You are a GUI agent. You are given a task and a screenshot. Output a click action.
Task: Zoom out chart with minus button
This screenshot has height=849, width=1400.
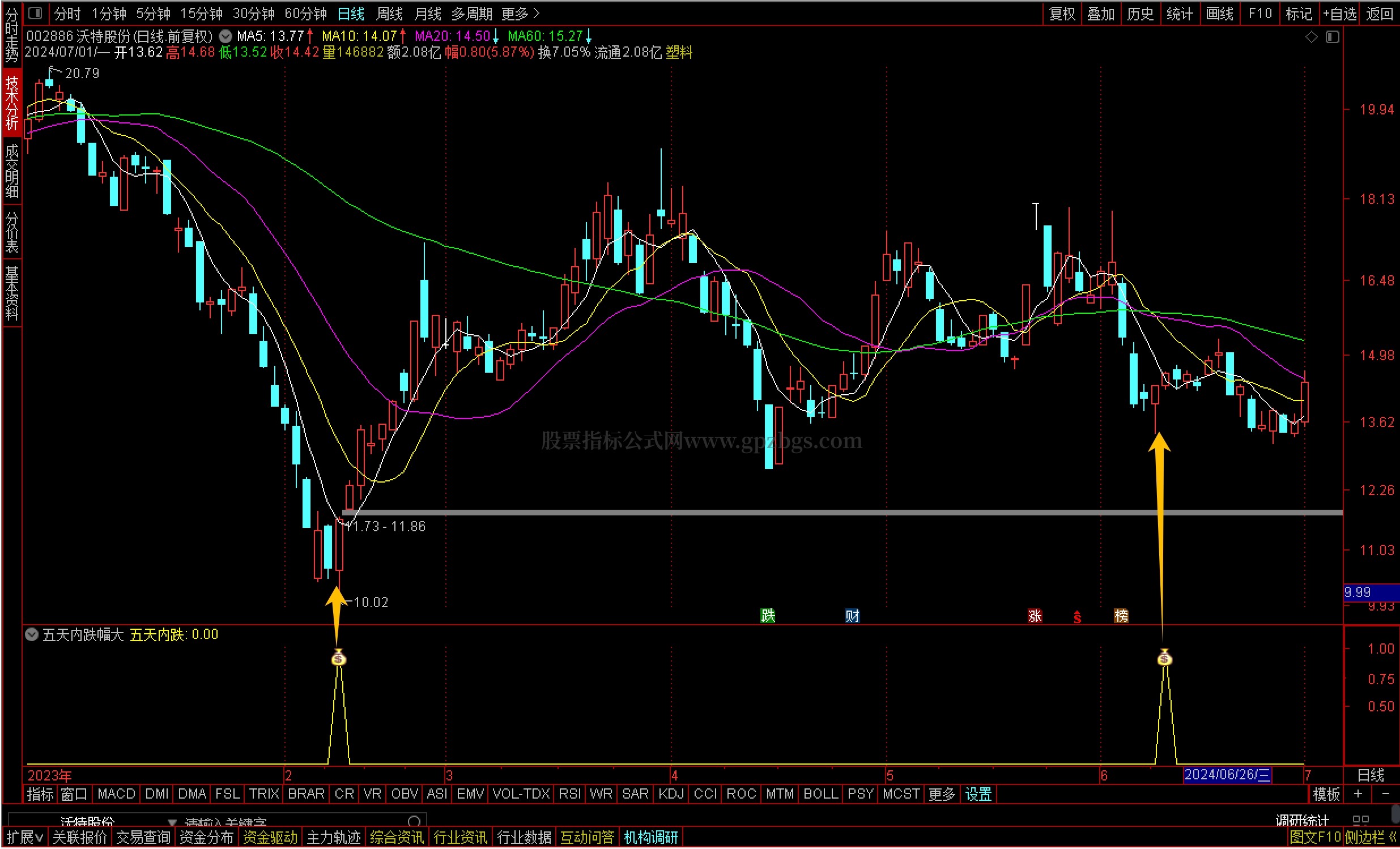1385,794
